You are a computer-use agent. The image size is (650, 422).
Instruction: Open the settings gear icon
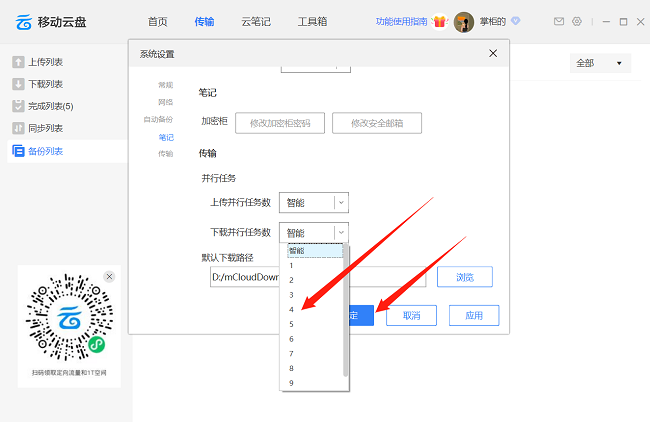click(577, 21)
